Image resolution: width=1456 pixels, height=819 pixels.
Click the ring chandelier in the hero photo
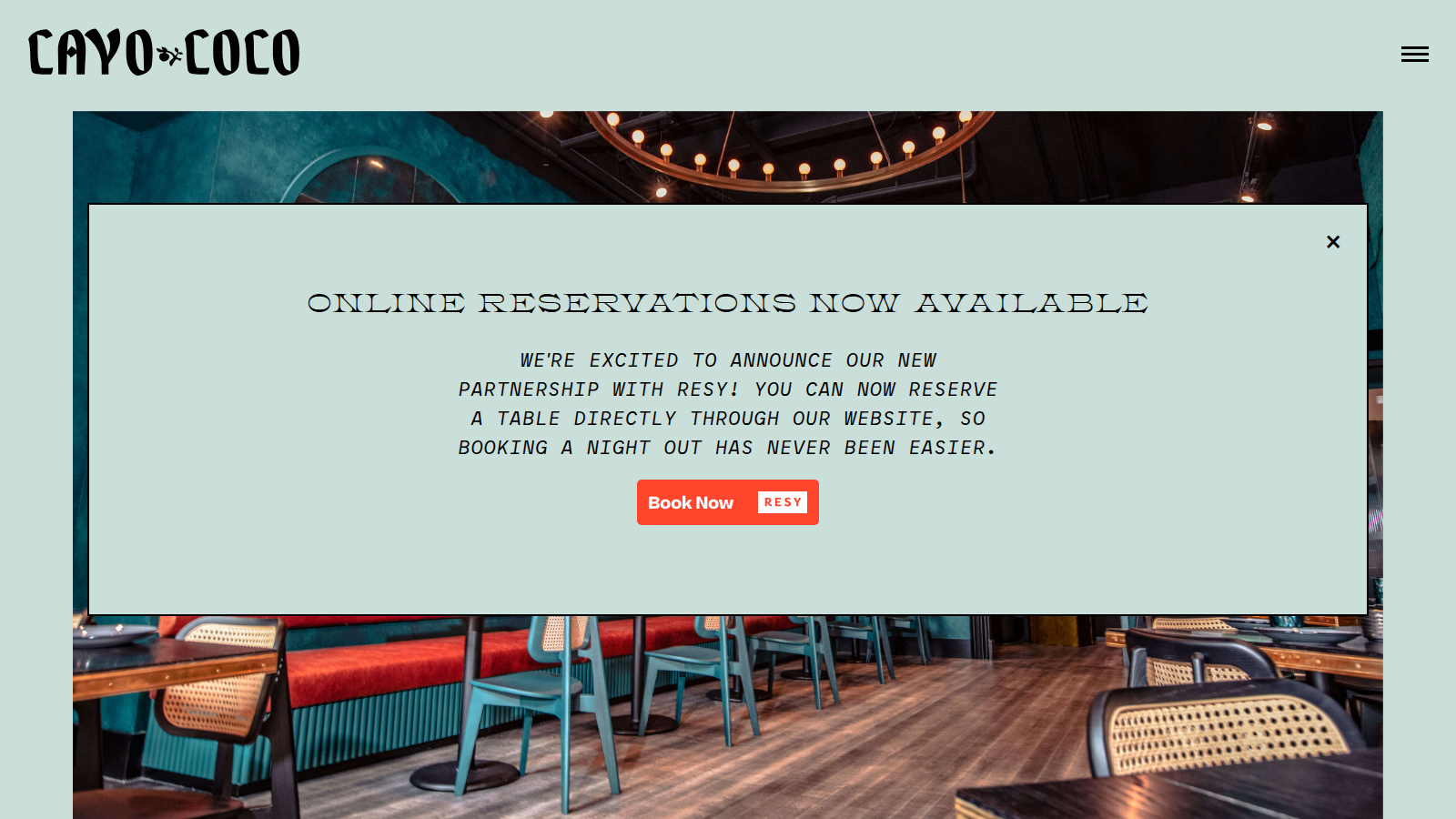click(x=787, y=150)
